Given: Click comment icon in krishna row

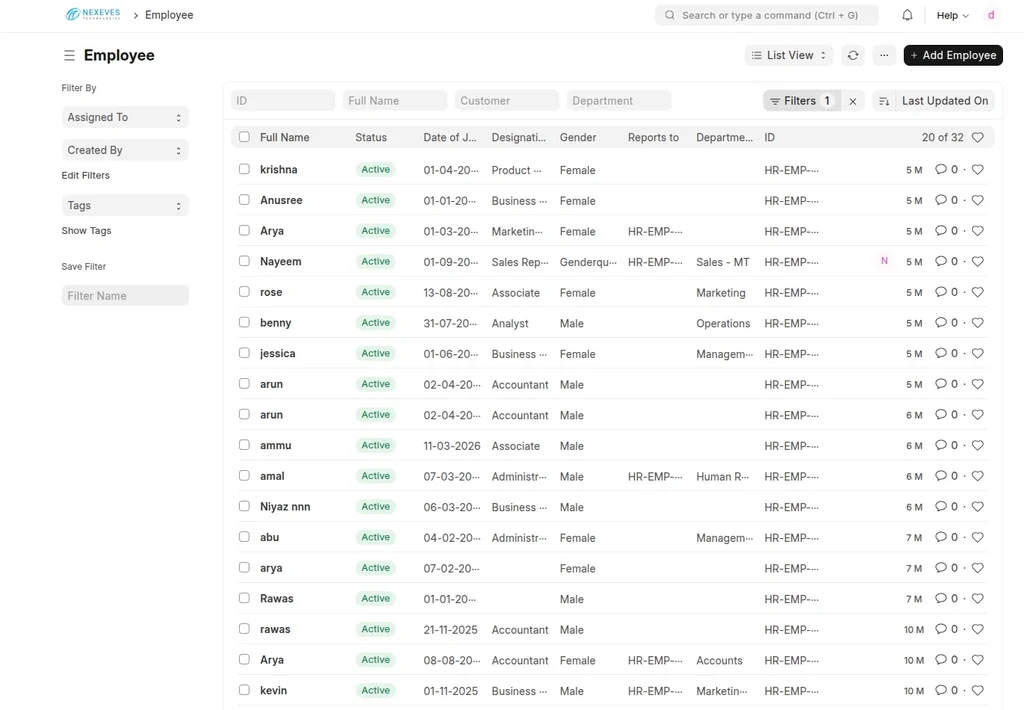Looking at the screenshot, I should tap(940, 169).
